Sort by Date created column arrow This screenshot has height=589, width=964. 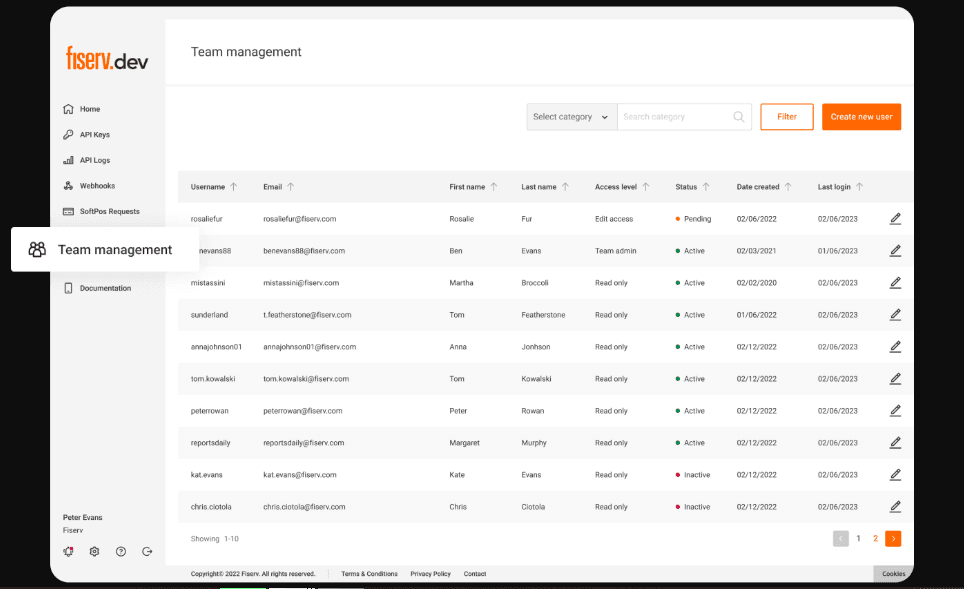pos(788,187)
